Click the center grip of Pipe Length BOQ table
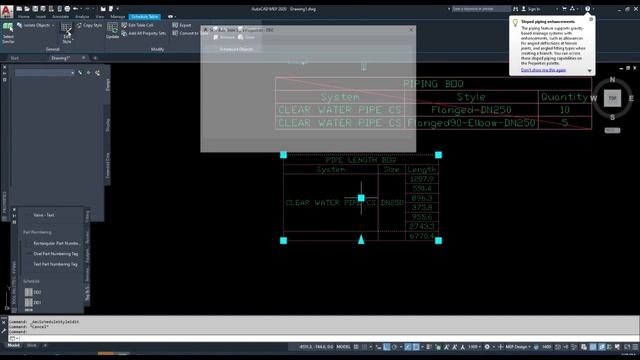This screenshot has height=360, width=640. (x=361, y=198)
